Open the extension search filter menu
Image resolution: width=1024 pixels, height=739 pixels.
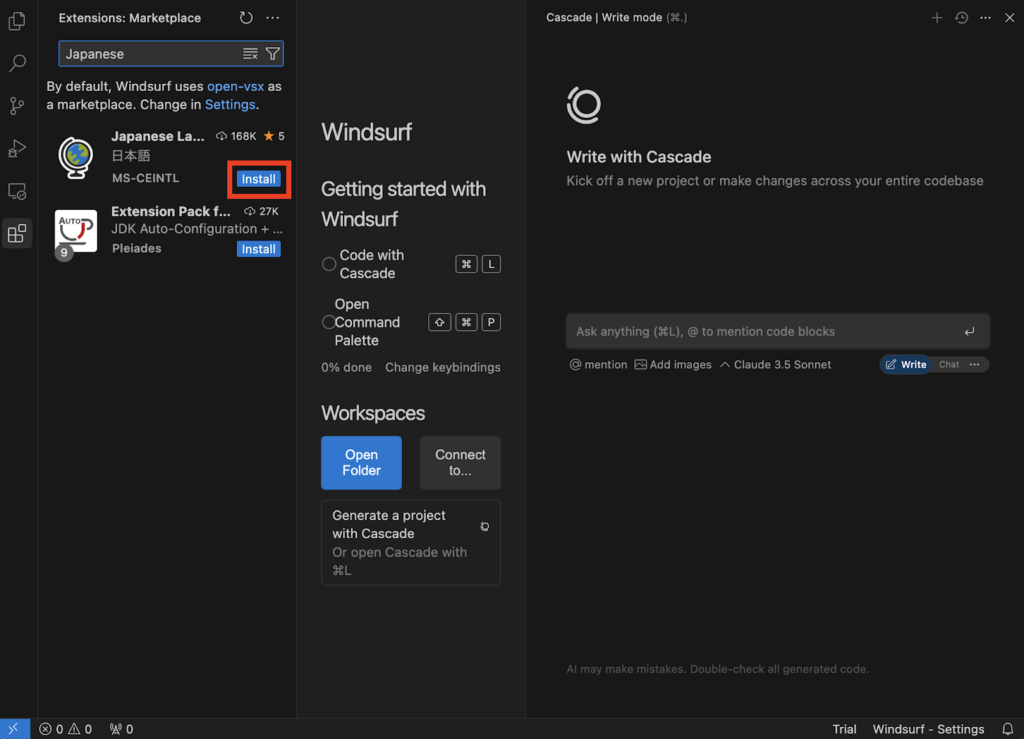[272, 54]
